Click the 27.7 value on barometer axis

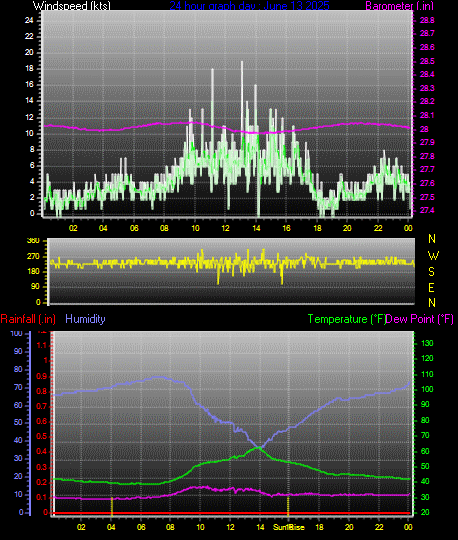[x=427, y=169]
